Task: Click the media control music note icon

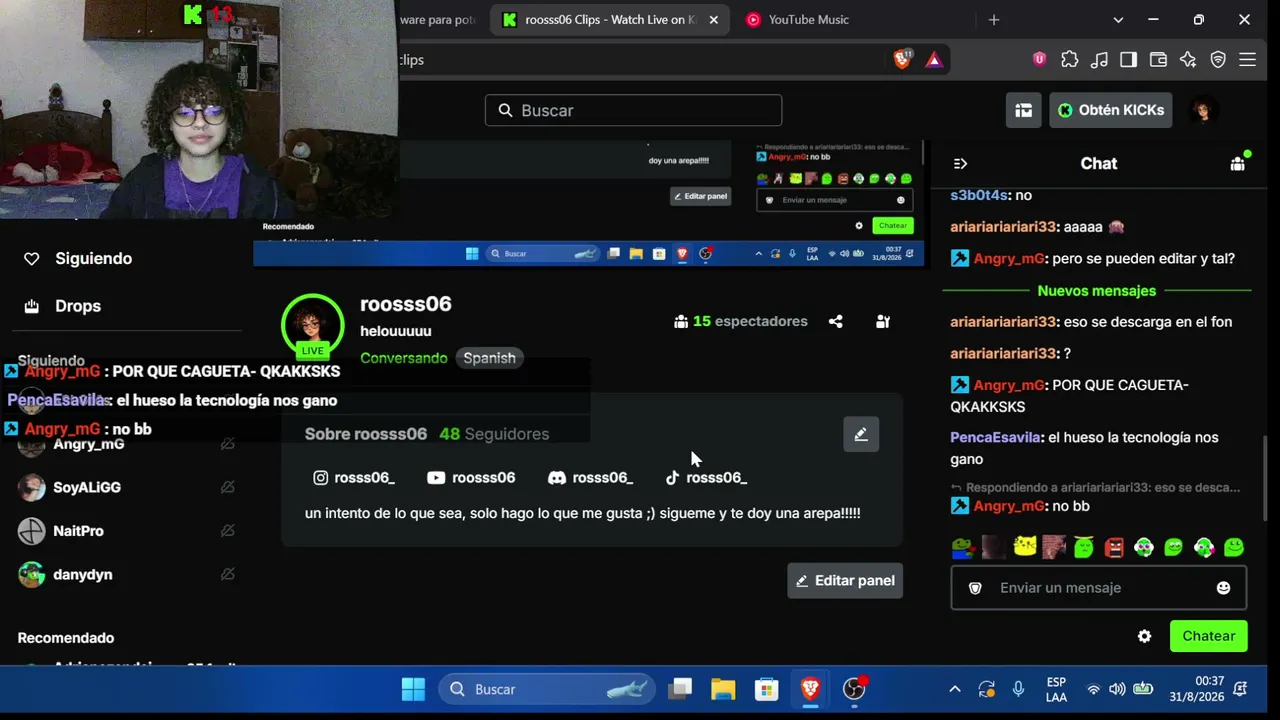Action: 1099,60
